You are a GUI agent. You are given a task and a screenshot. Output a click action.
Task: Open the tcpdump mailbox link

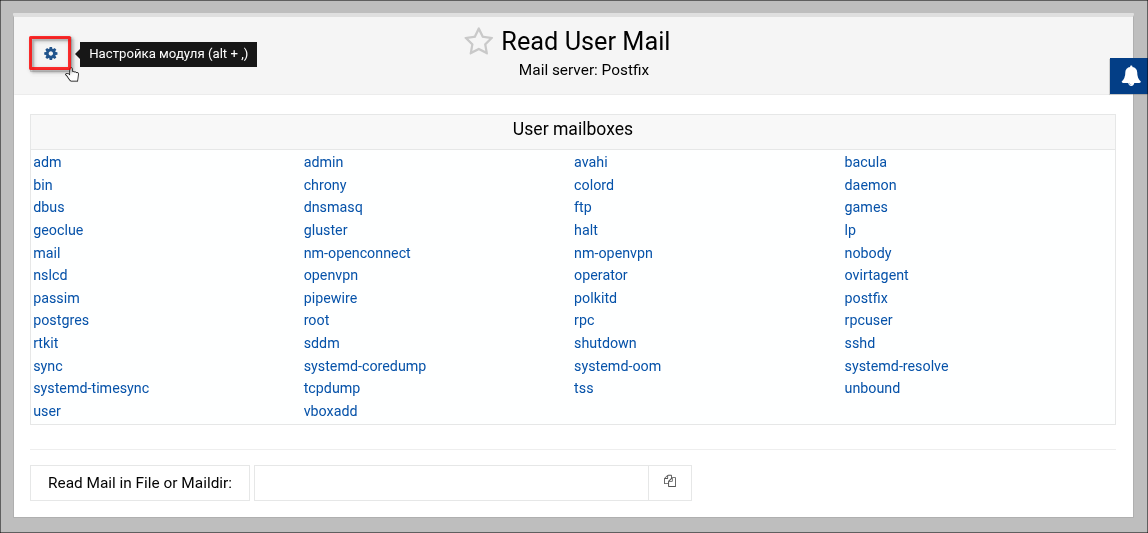332,388
